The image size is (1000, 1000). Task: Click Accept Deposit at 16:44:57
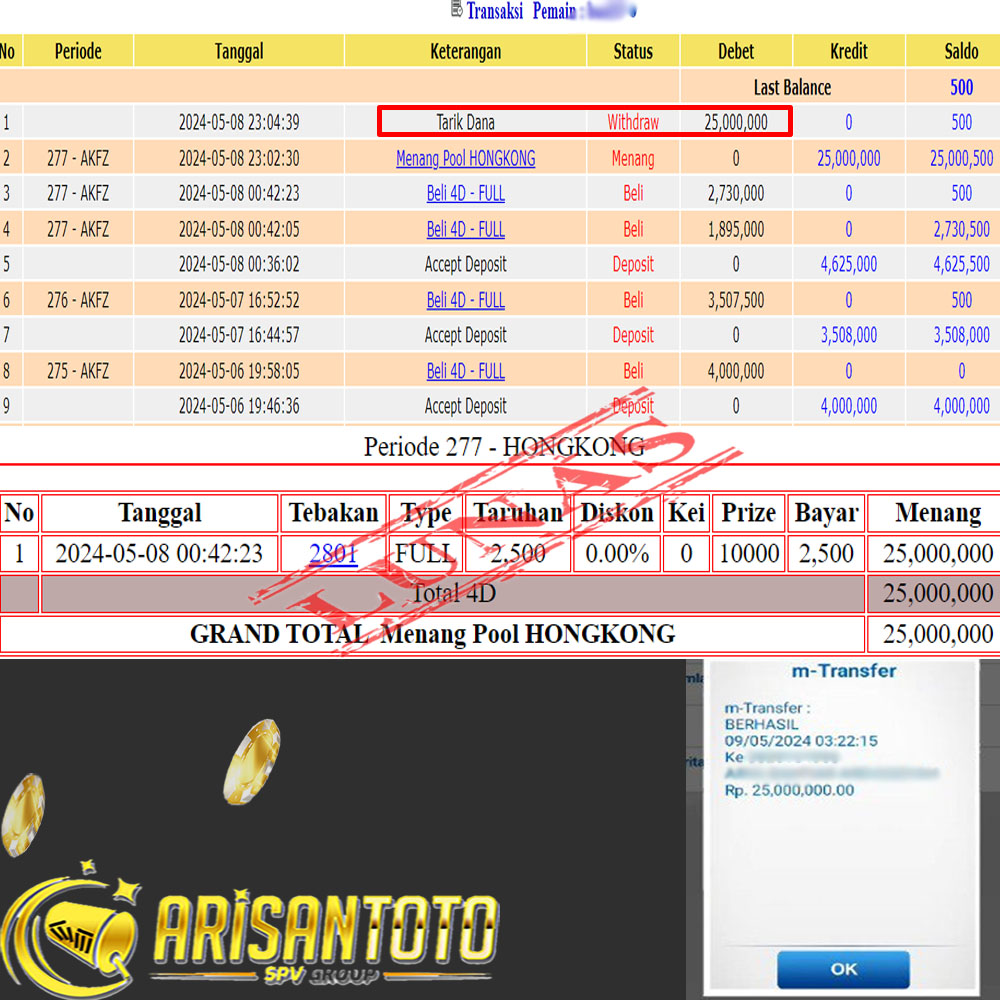coord(466,335)
